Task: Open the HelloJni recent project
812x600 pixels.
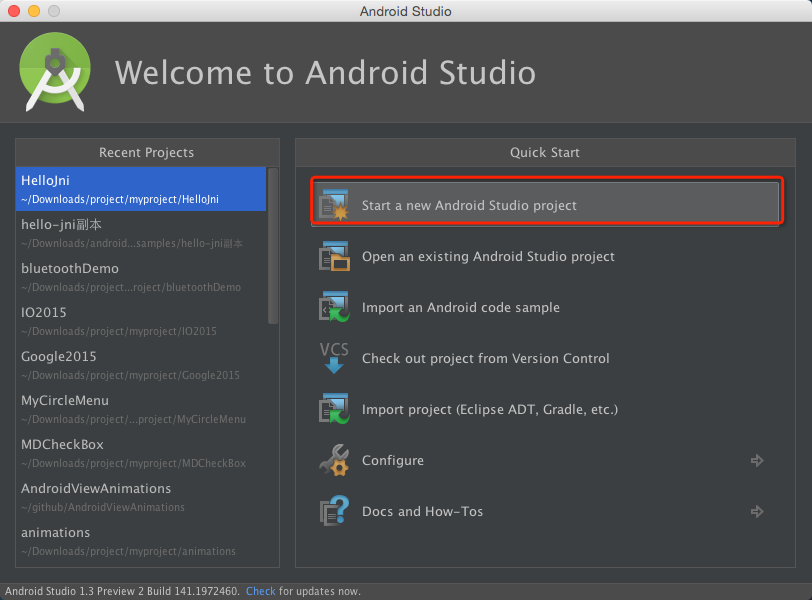Action: (141, 189)
